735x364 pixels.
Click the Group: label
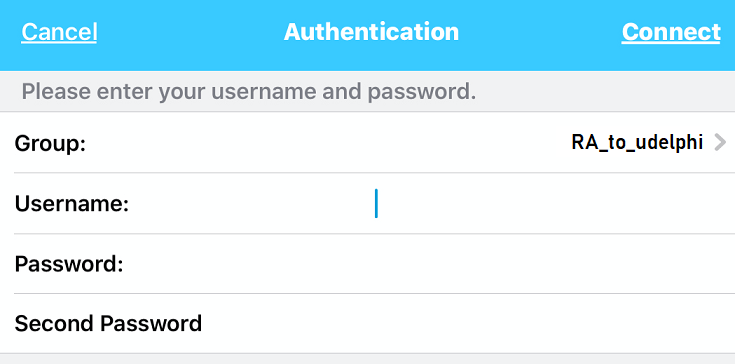point(50,143)
